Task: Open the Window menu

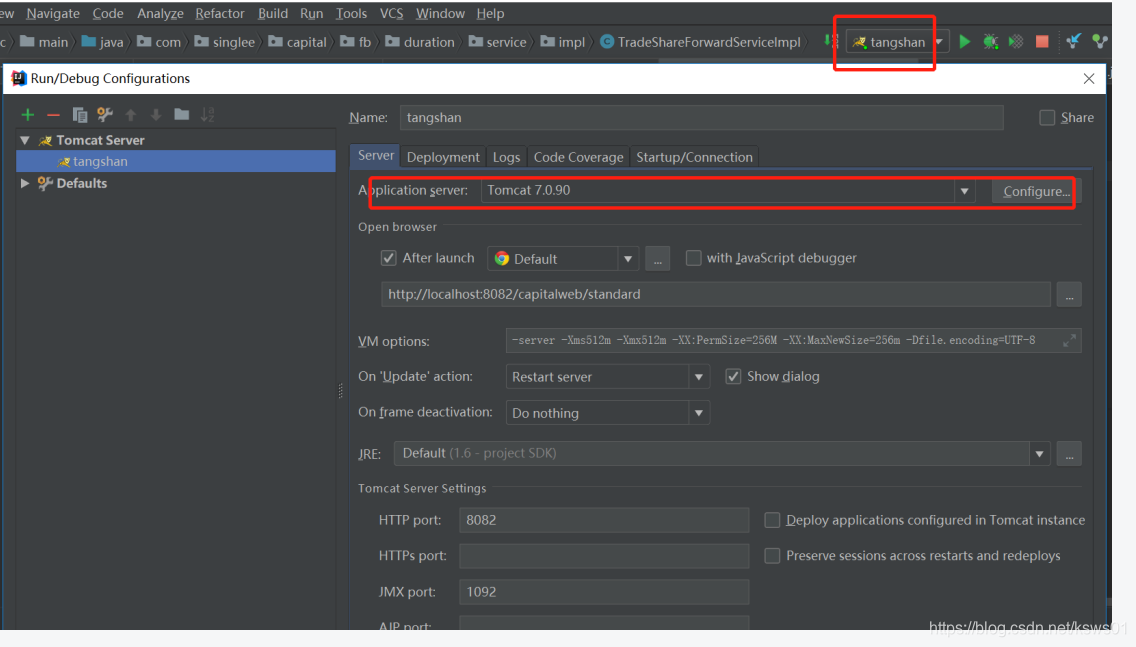Action: pos(440,13)
